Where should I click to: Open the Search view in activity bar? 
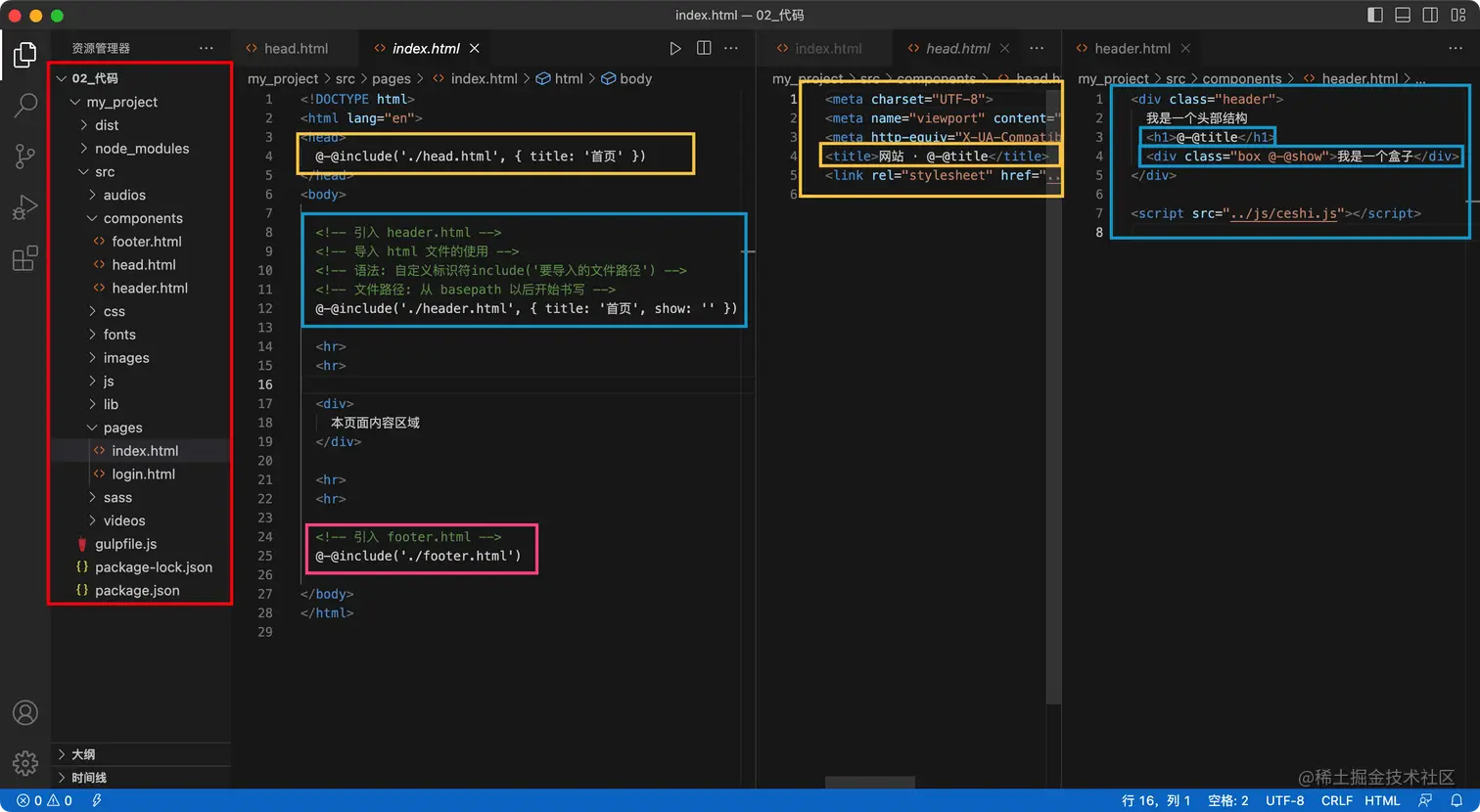point(25,105)
